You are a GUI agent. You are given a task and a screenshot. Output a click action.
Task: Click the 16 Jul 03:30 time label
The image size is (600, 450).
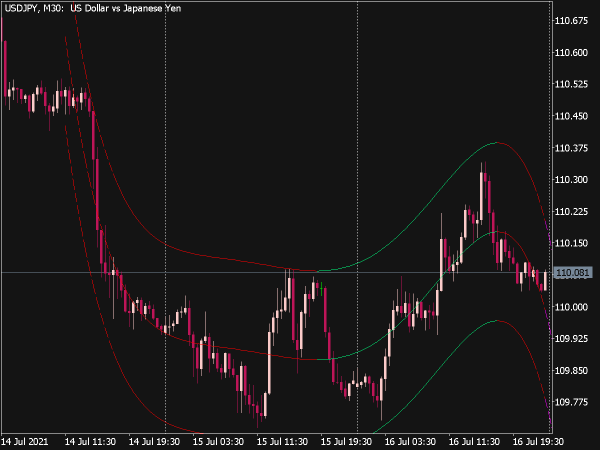410,442
